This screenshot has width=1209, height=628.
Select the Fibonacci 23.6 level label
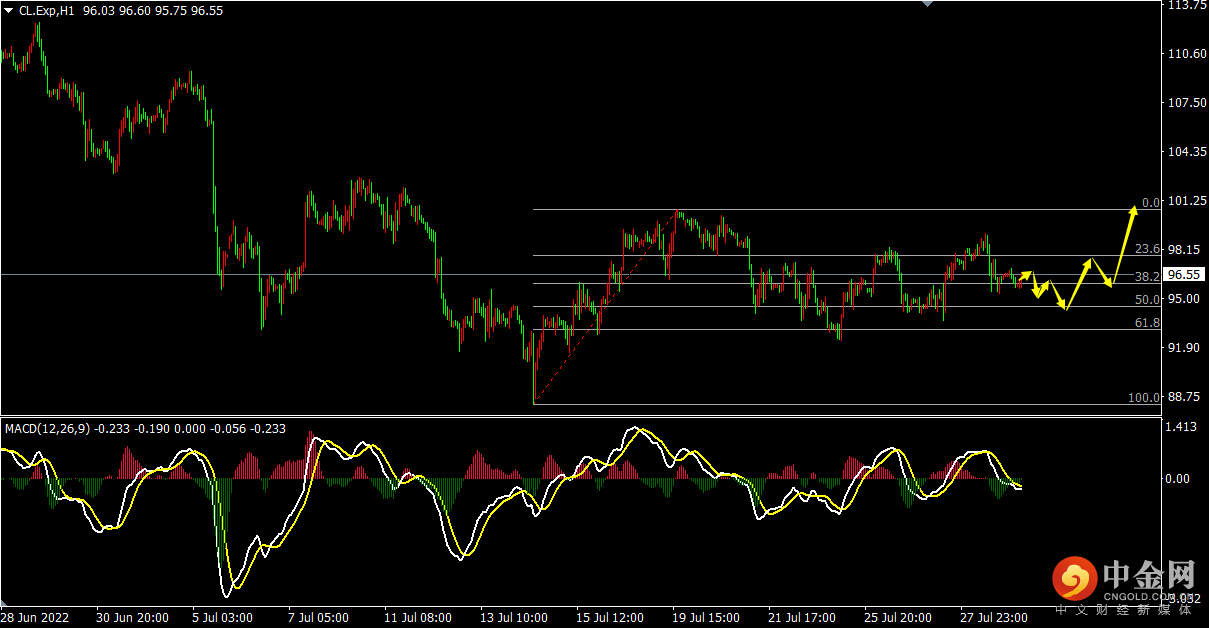(x=1147, y=249)
